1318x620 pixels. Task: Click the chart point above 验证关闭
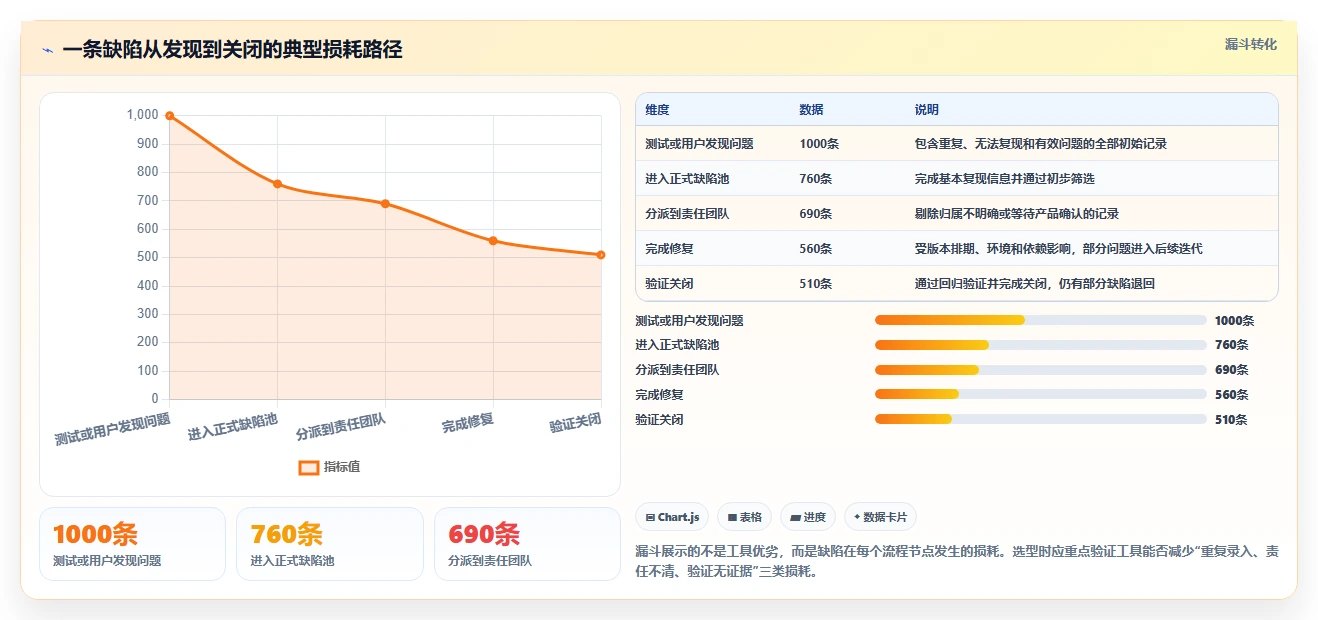[601, 255]
